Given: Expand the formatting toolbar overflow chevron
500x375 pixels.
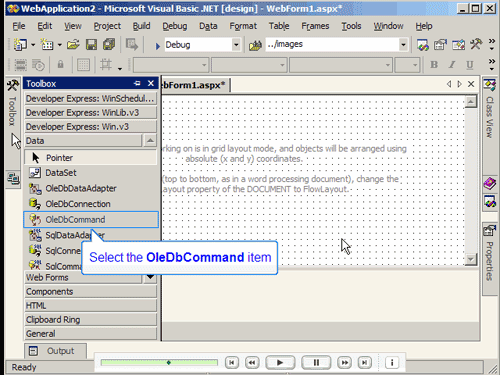Looking at the screenshot, I should pyautogui.click(x=492, y=65).
